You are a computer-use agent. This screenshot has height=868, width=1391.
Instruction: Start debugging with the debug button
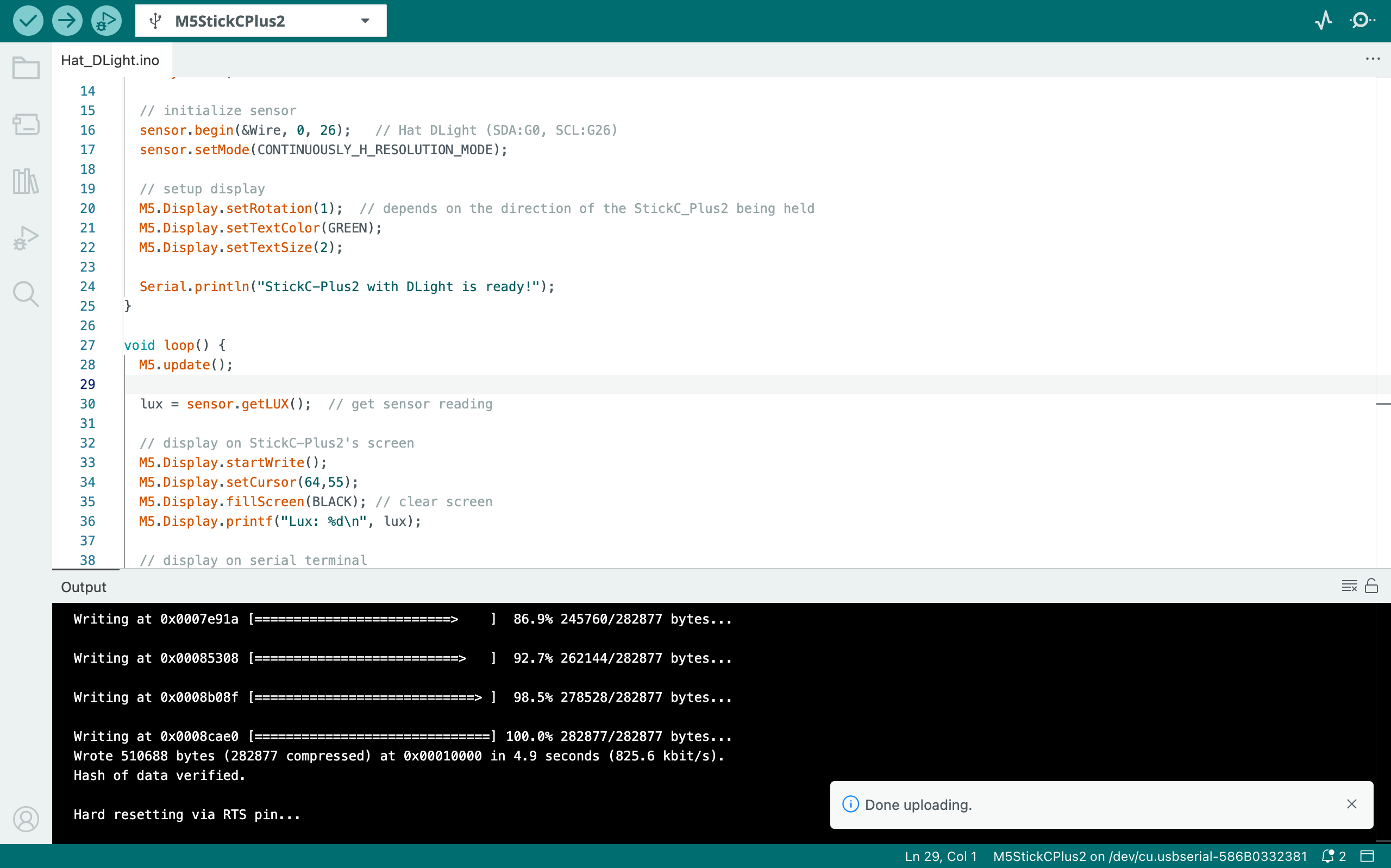pyautogui.click(x=106, y=21)
